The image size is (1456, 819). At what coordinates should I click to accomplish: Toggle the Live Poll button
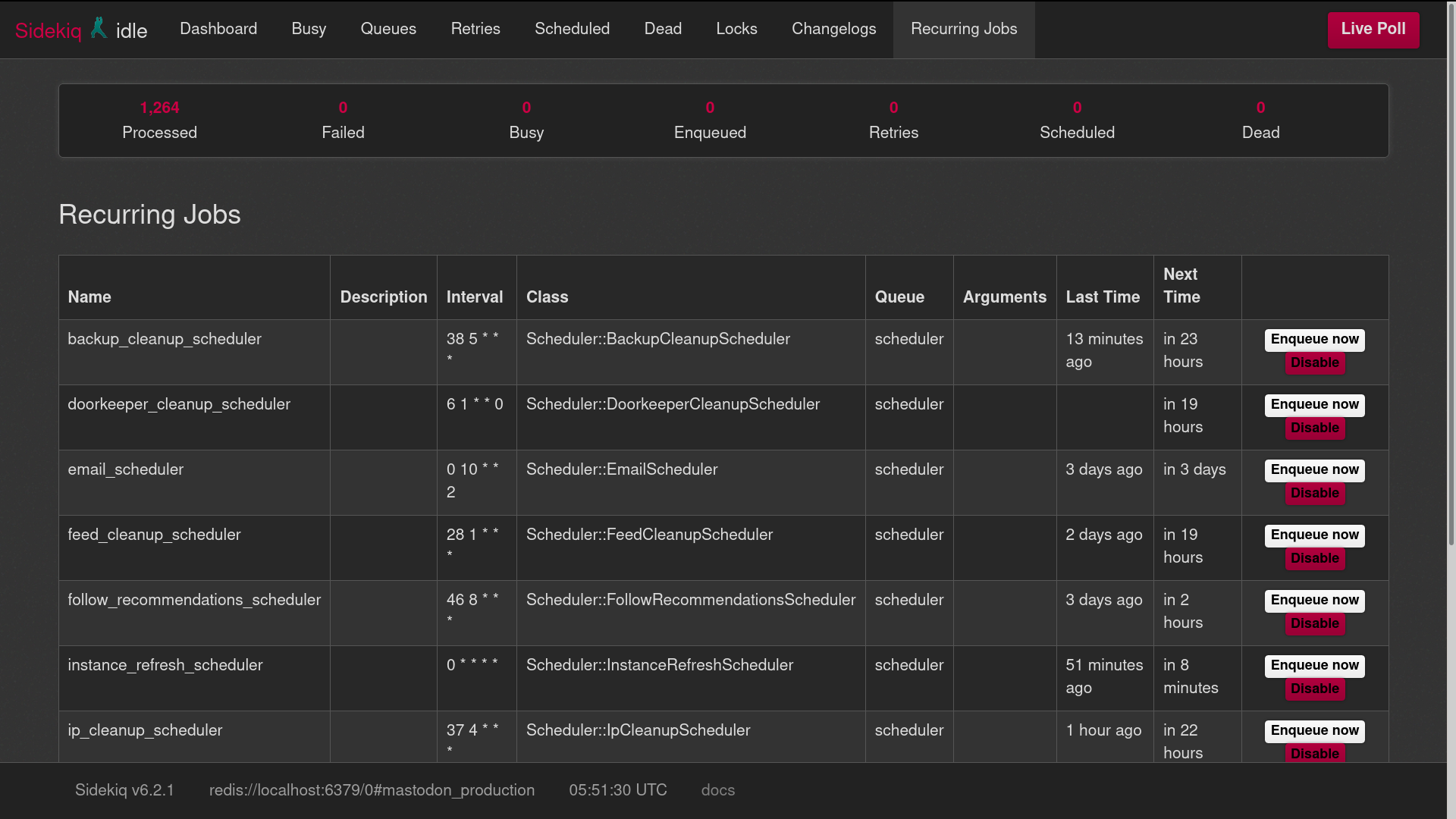(x=1373, y=30)
